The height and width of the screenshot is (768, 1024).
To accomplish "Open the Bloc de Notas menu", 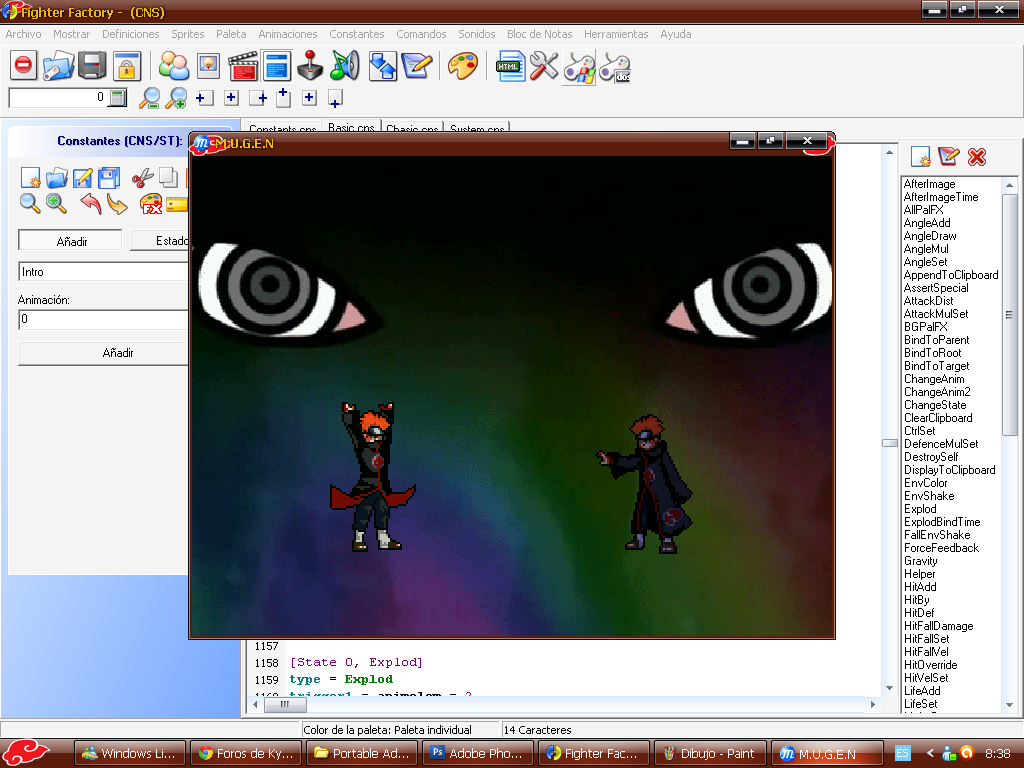I will click(x=539, y=34).
